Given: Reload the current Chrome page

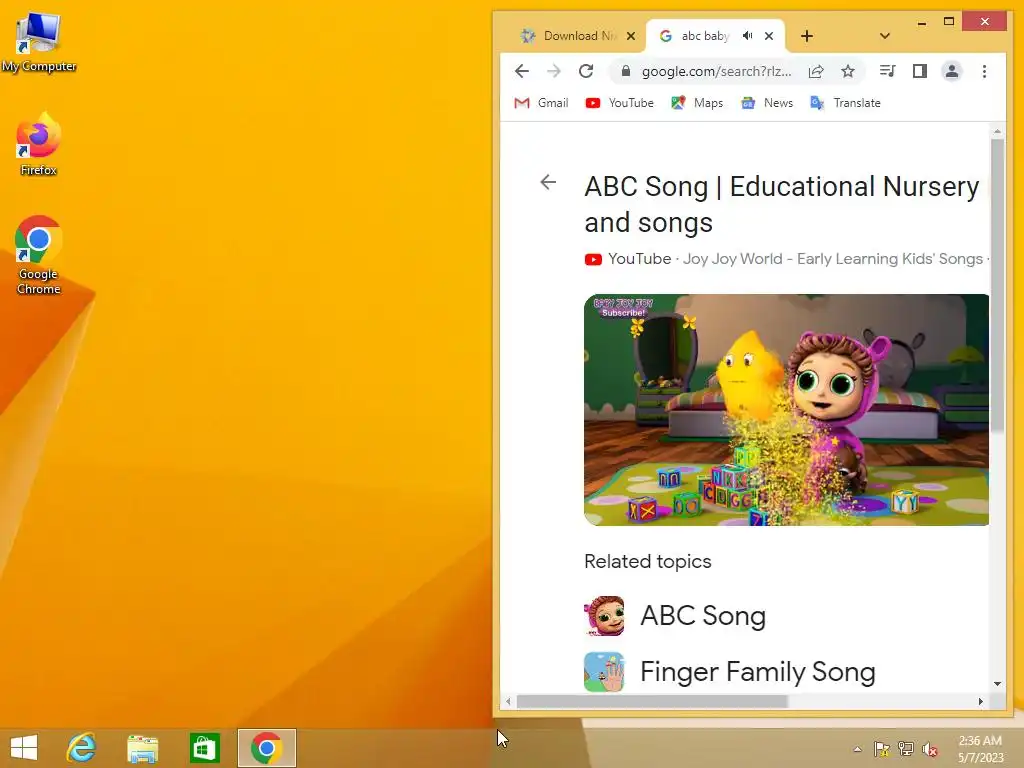Looking at the screenshot, I should (586, 71).
